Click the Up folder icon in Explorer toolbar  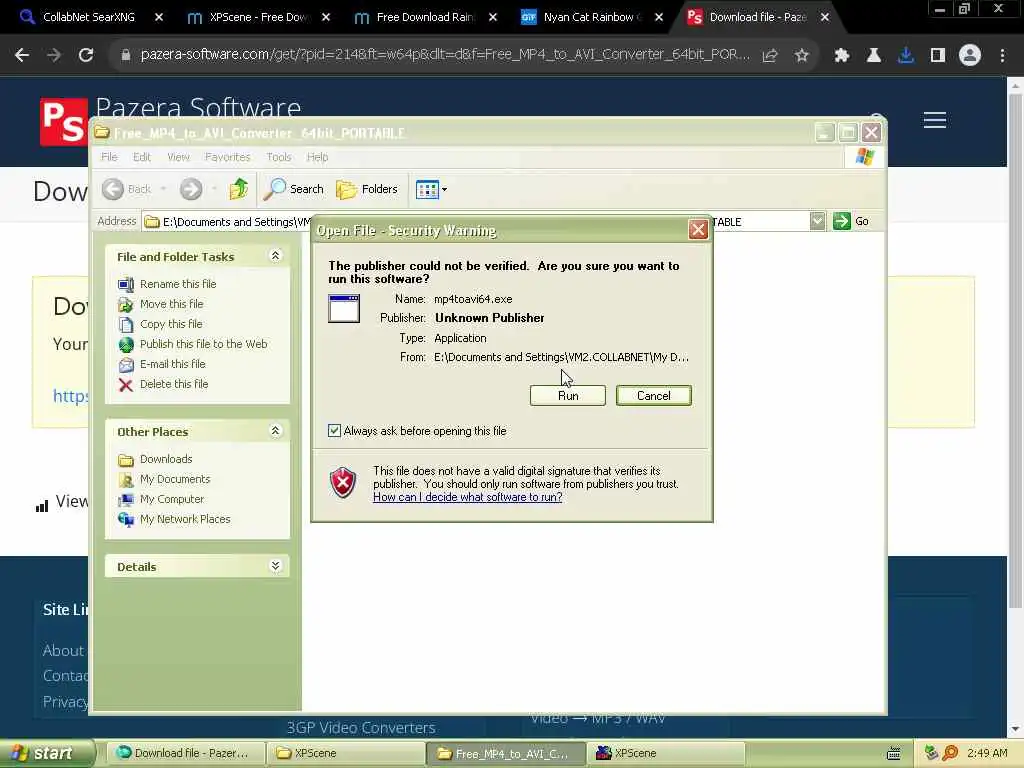point(238,189)
